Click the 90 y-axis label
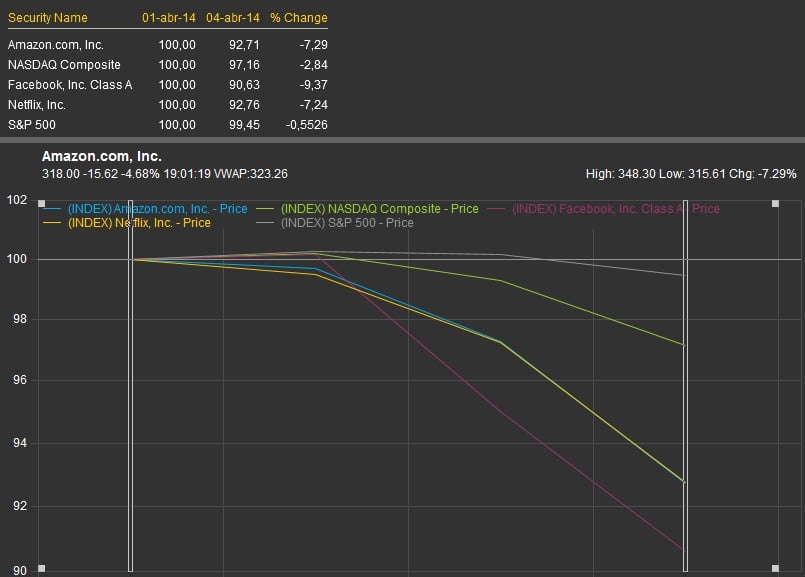Screen dimensions: 805x577 tap(20, 570)
